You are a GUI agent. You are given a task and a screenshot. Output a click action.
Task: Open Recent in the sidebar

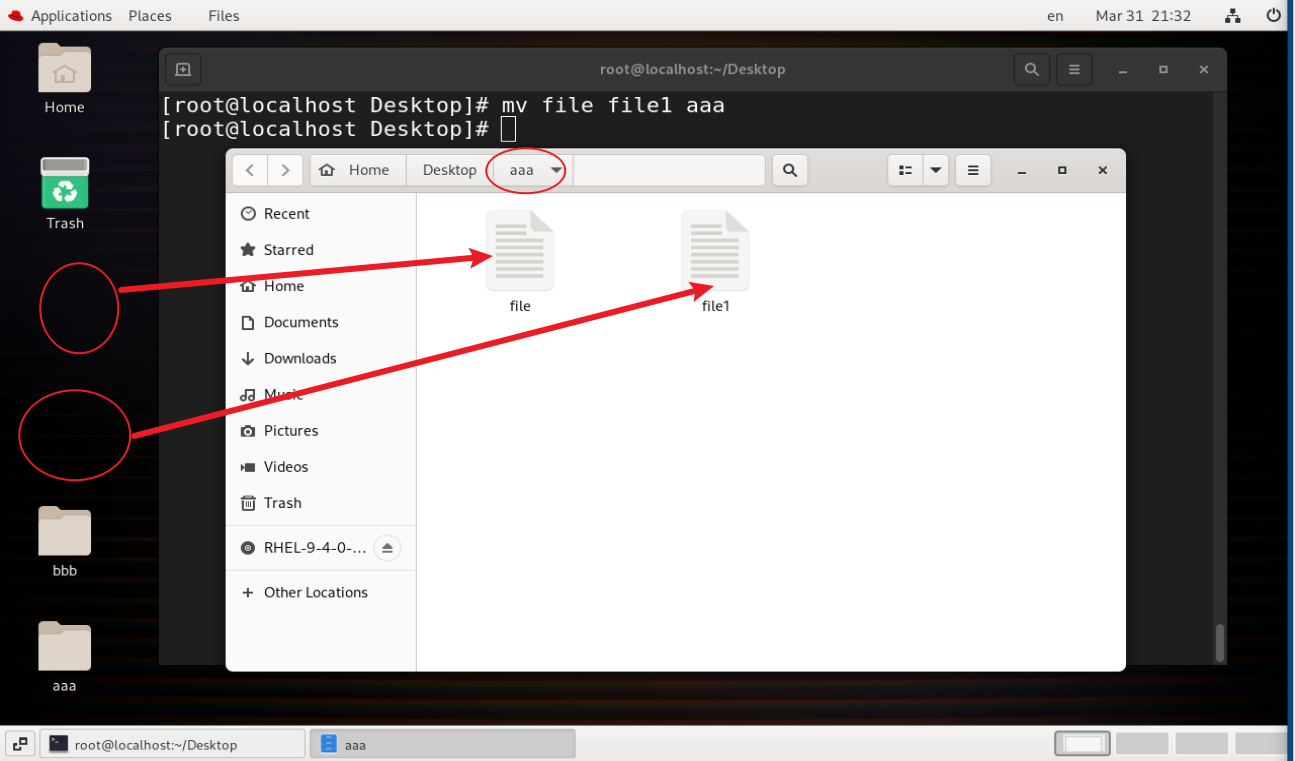click(x=321, y=214)
